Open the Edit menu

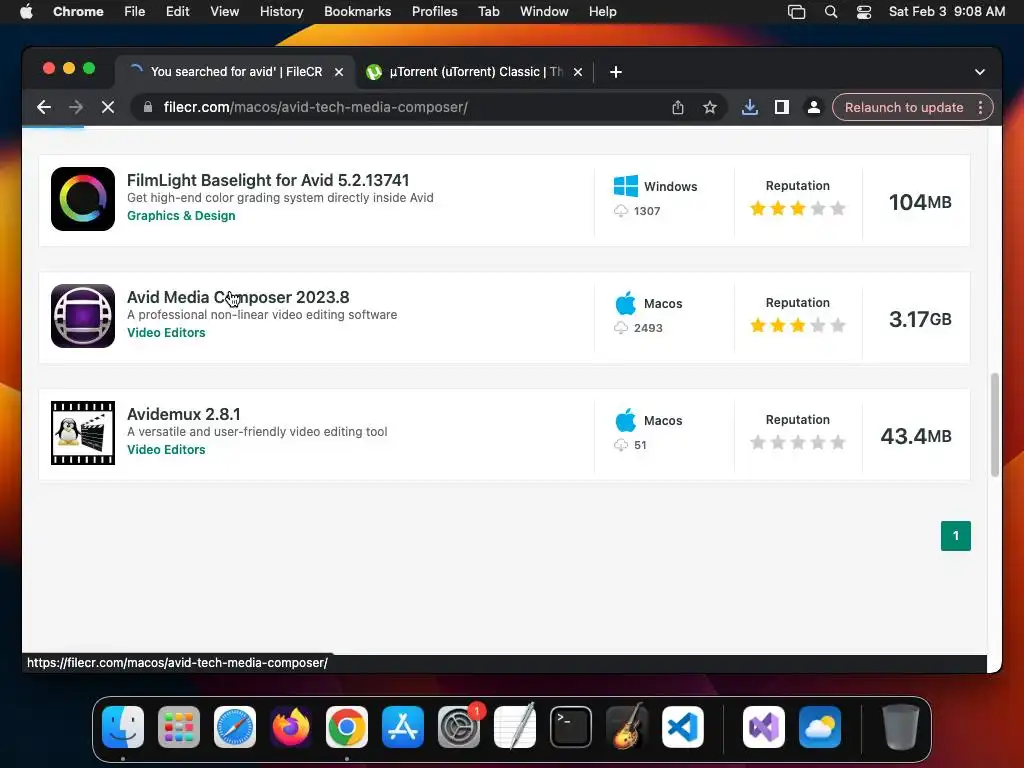(177, 12)
